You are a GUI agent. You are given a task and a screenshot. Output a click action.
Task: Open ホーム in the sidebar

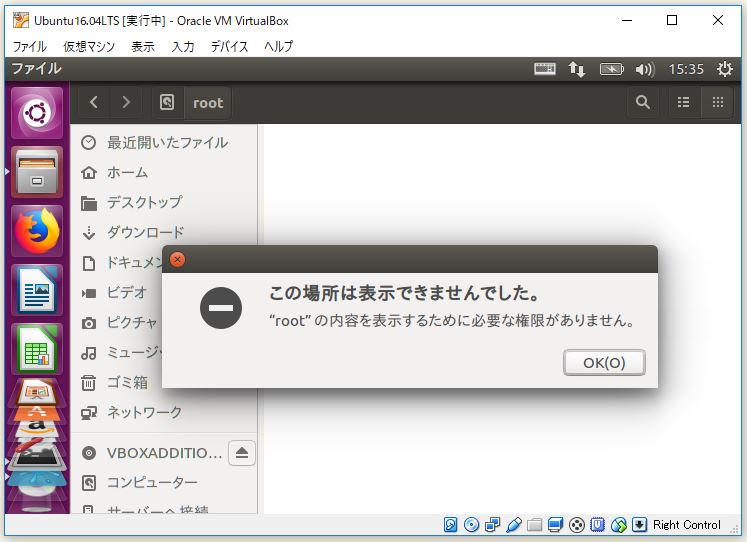pos(164,172)
